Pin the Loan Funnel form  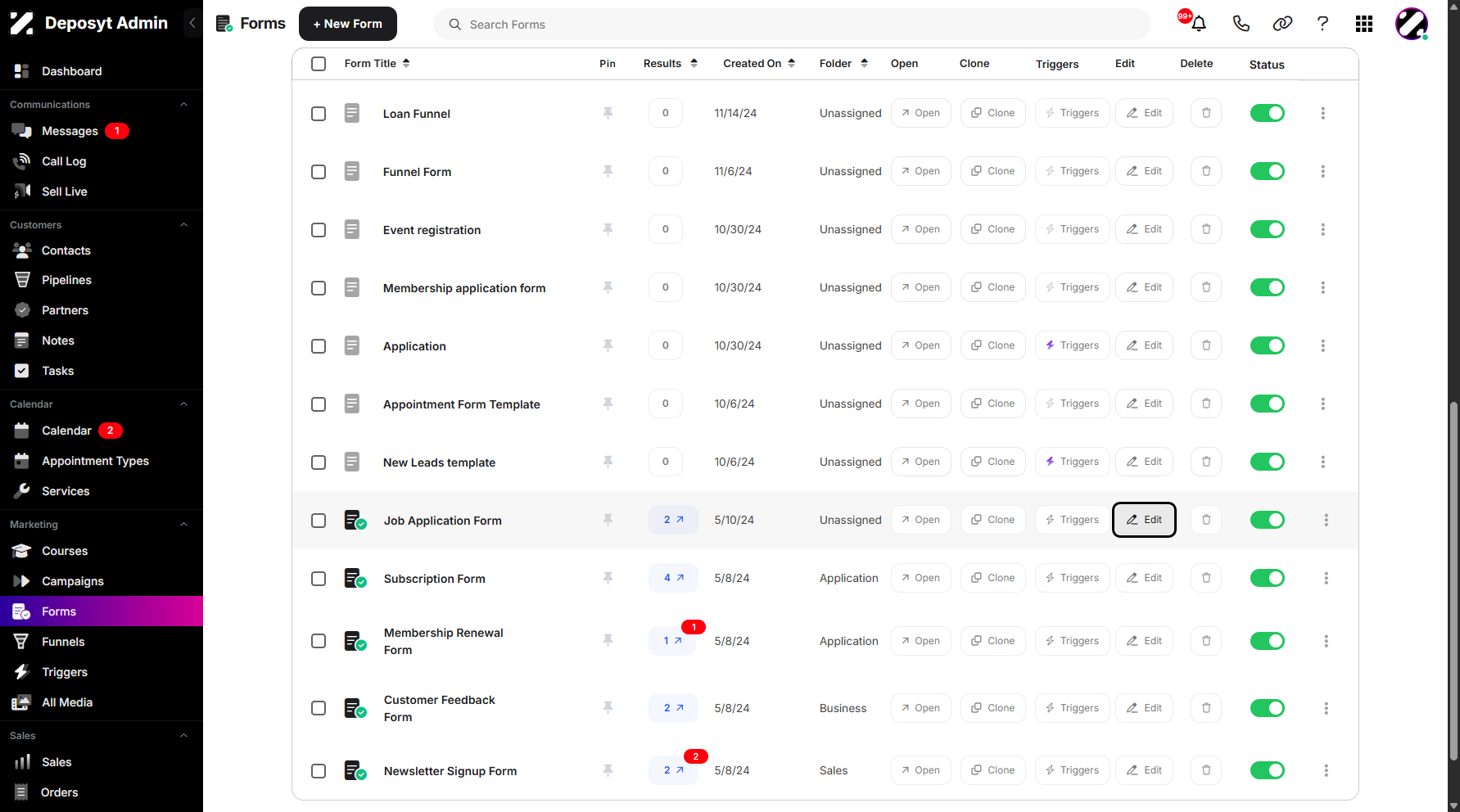click(608, 113)
